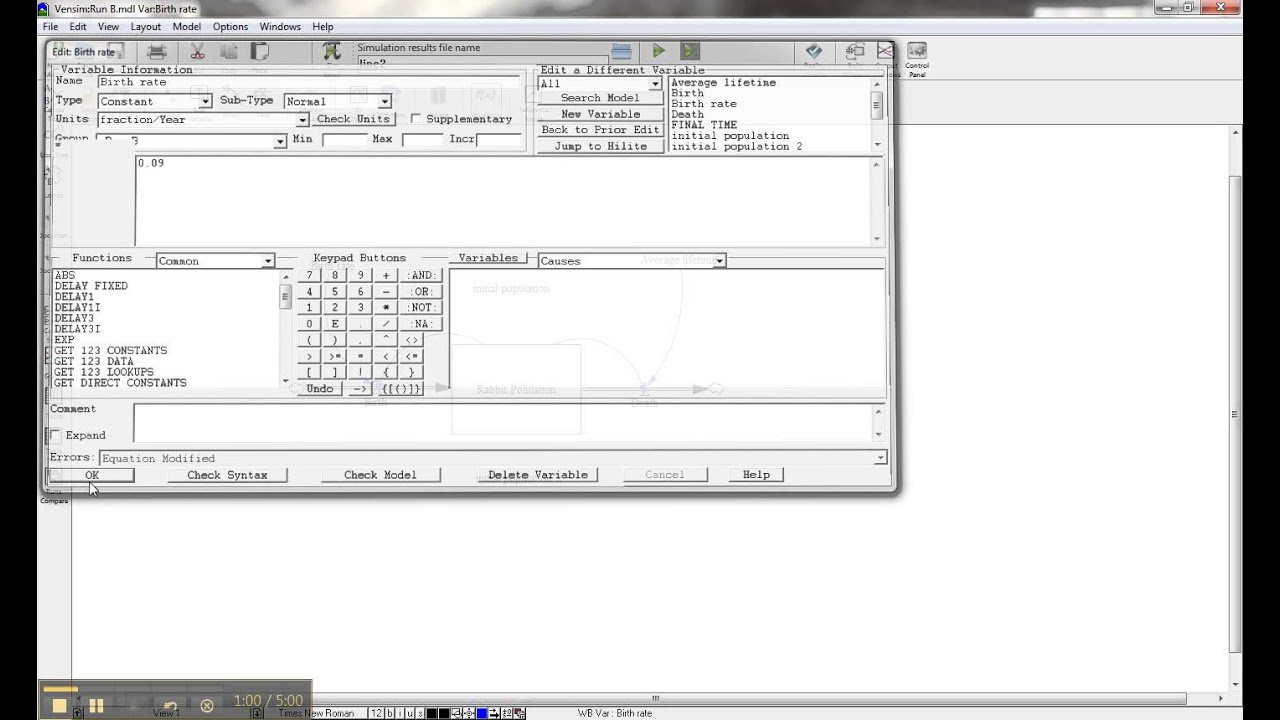Click the cut scissors icon
Viewport: 1280px width, 720px height.
point(197,51)
